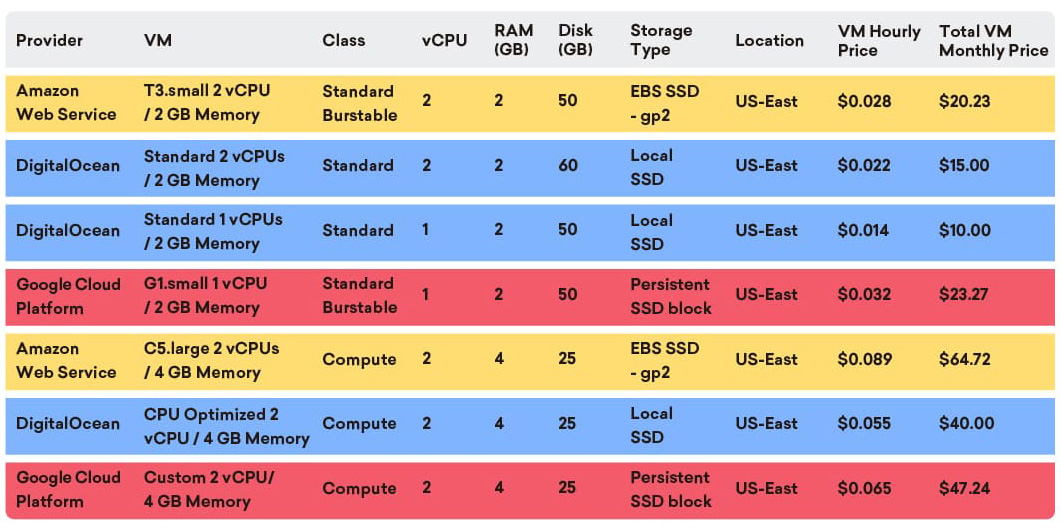Select the Custom 2 vCPU cell
This screenshot has width=1061, height=530.
tap(208, 489)
